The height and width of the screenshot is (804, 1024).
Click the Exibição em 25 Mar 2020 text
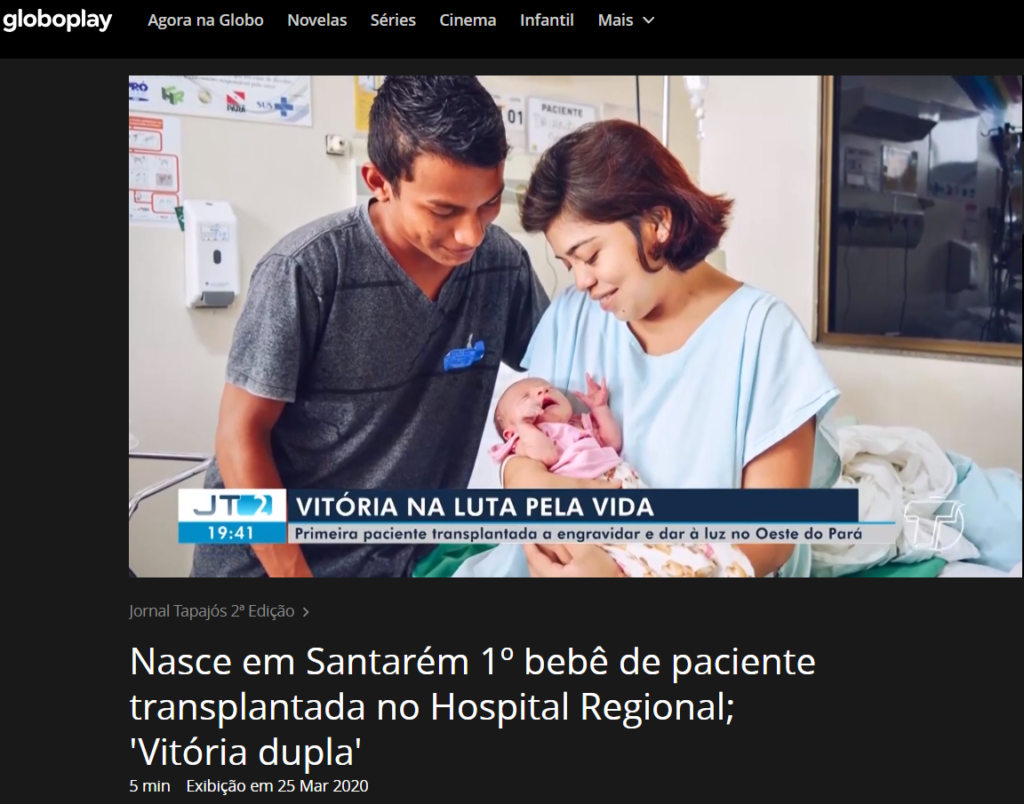(x=277, y=786)
